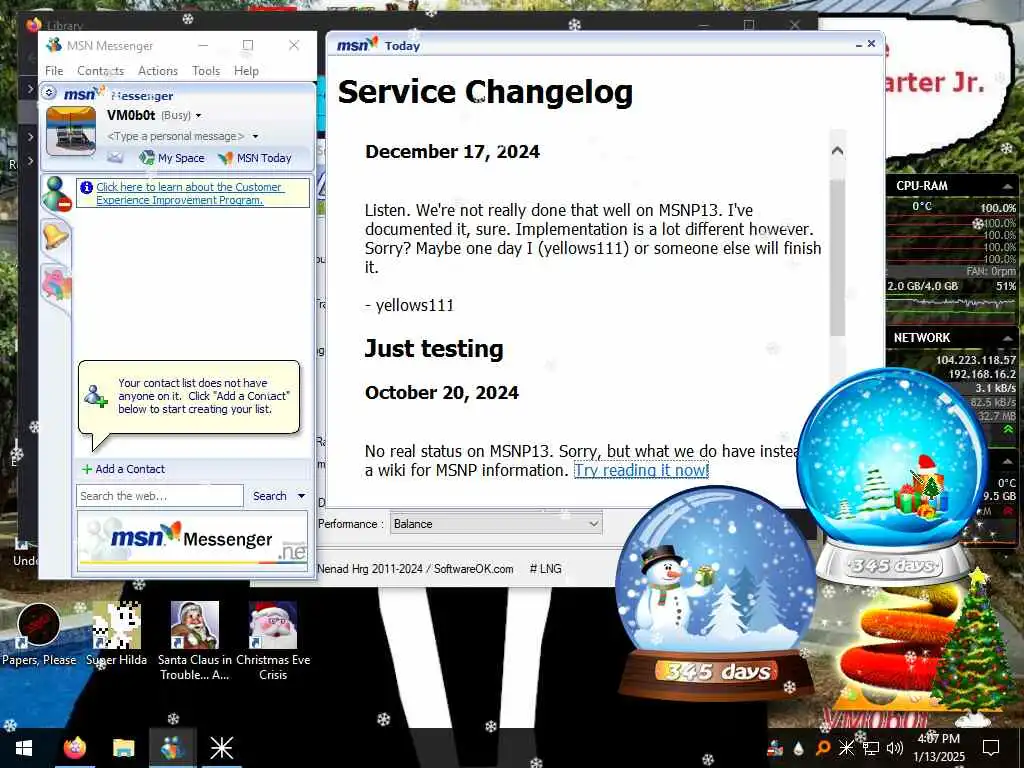
Task: Click the Add a Contact link
Action: pos(130,469)
